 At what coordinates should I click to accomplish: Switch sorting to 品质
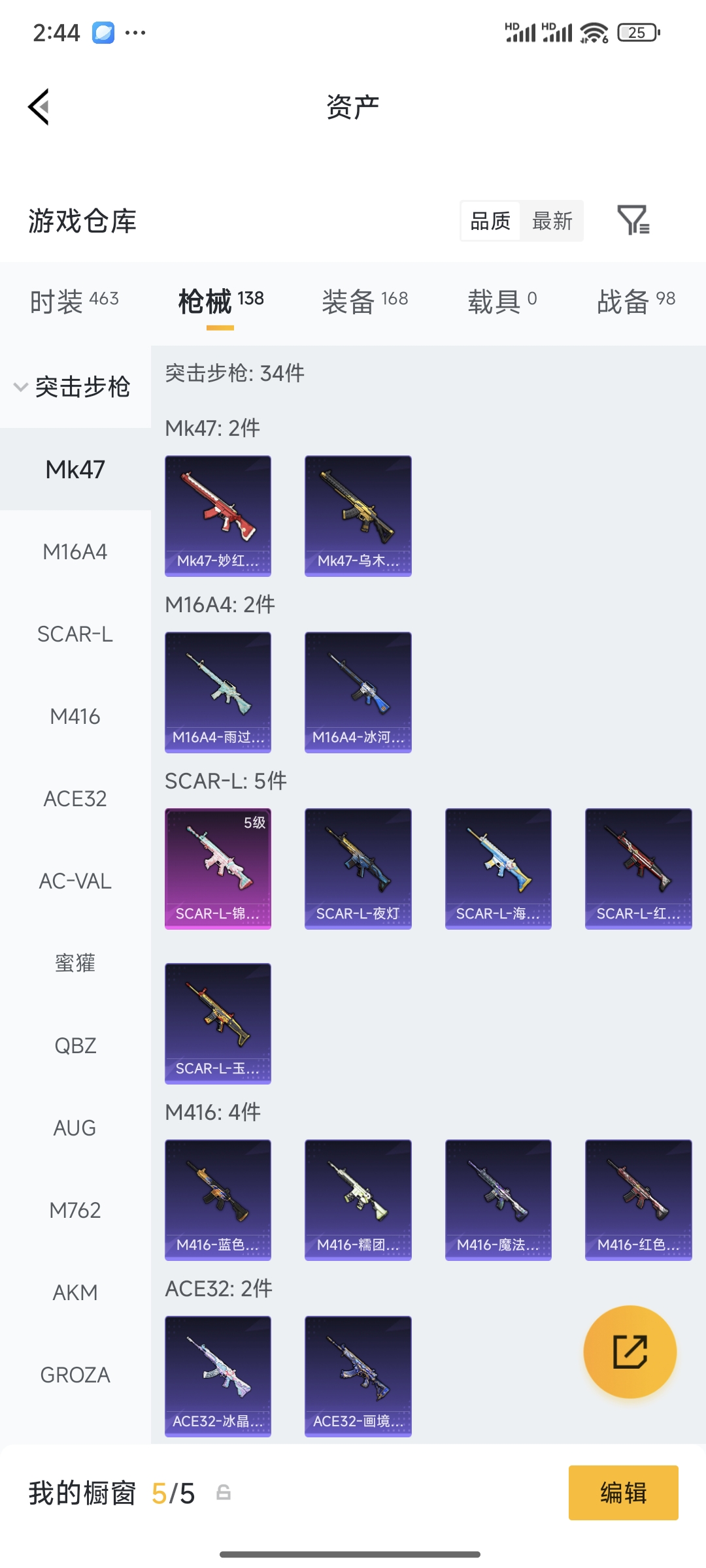tap(490, 221)
